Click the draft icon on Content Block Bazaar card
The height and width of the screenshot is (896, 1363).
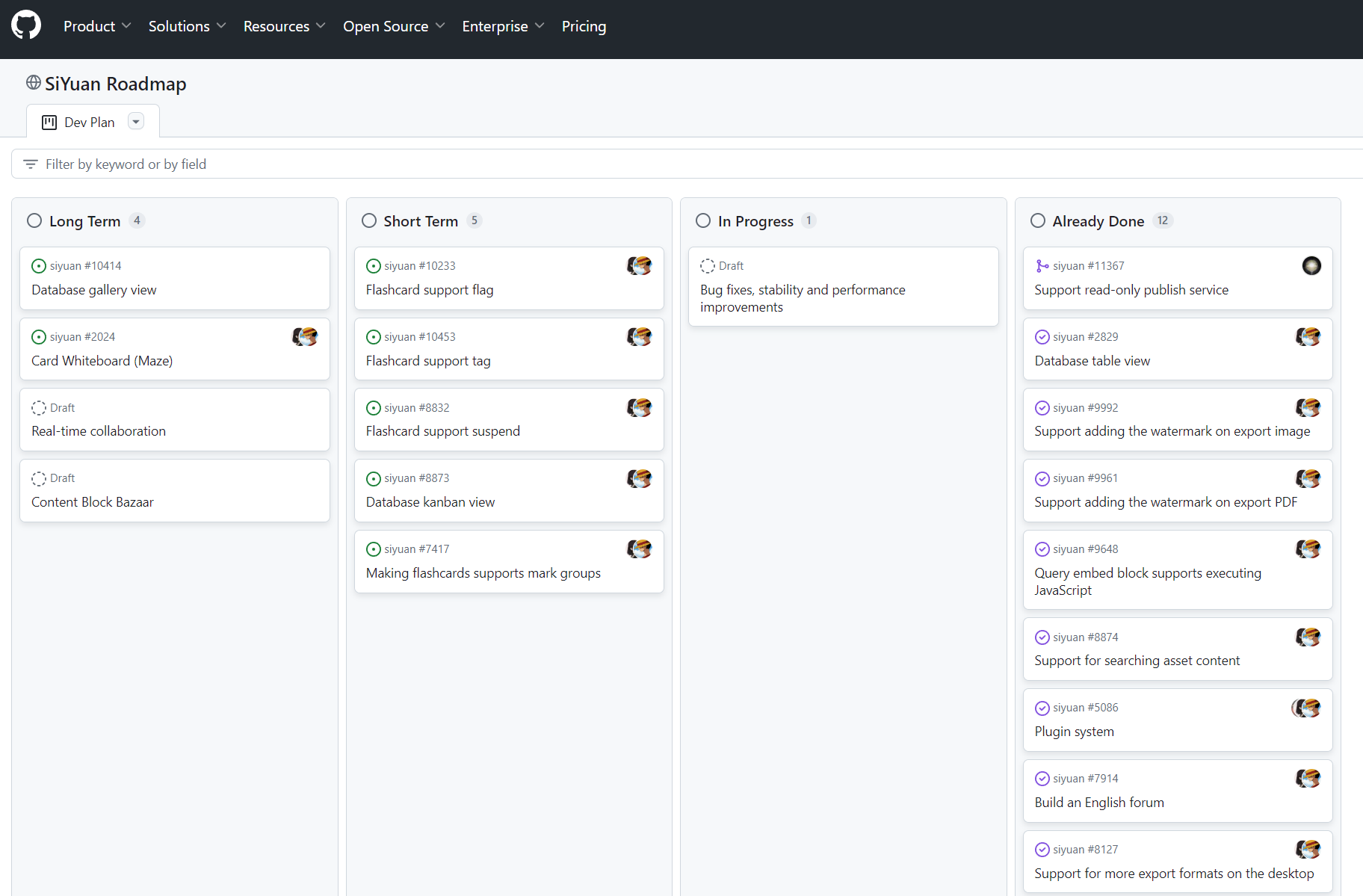(x=39, y=478)
